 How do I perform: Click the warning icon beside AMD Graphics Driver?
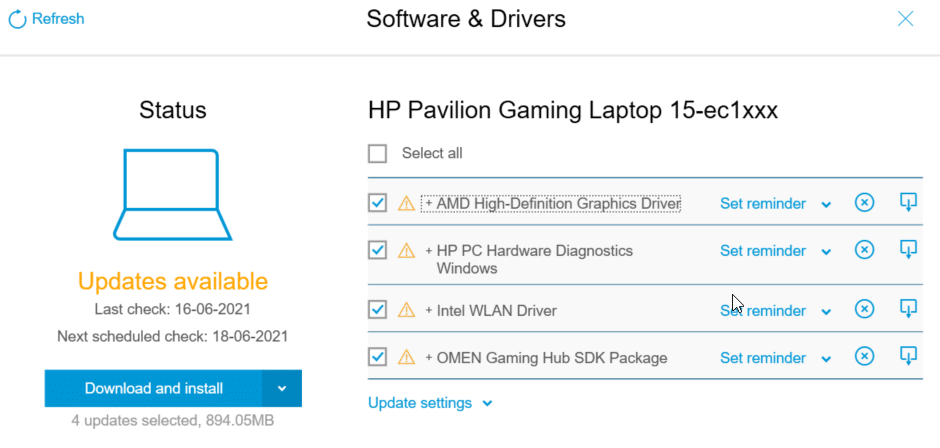coord(406,203)
